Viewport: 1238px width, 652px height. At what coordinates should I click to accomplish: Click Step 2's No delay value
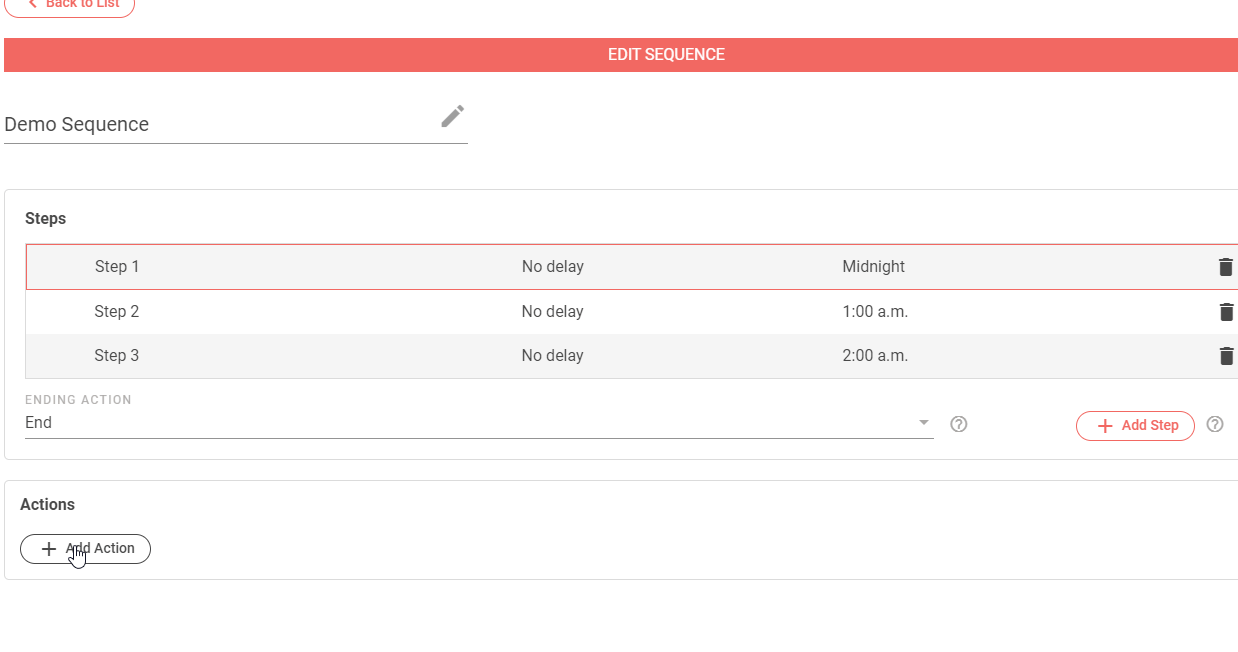(552, 312)
